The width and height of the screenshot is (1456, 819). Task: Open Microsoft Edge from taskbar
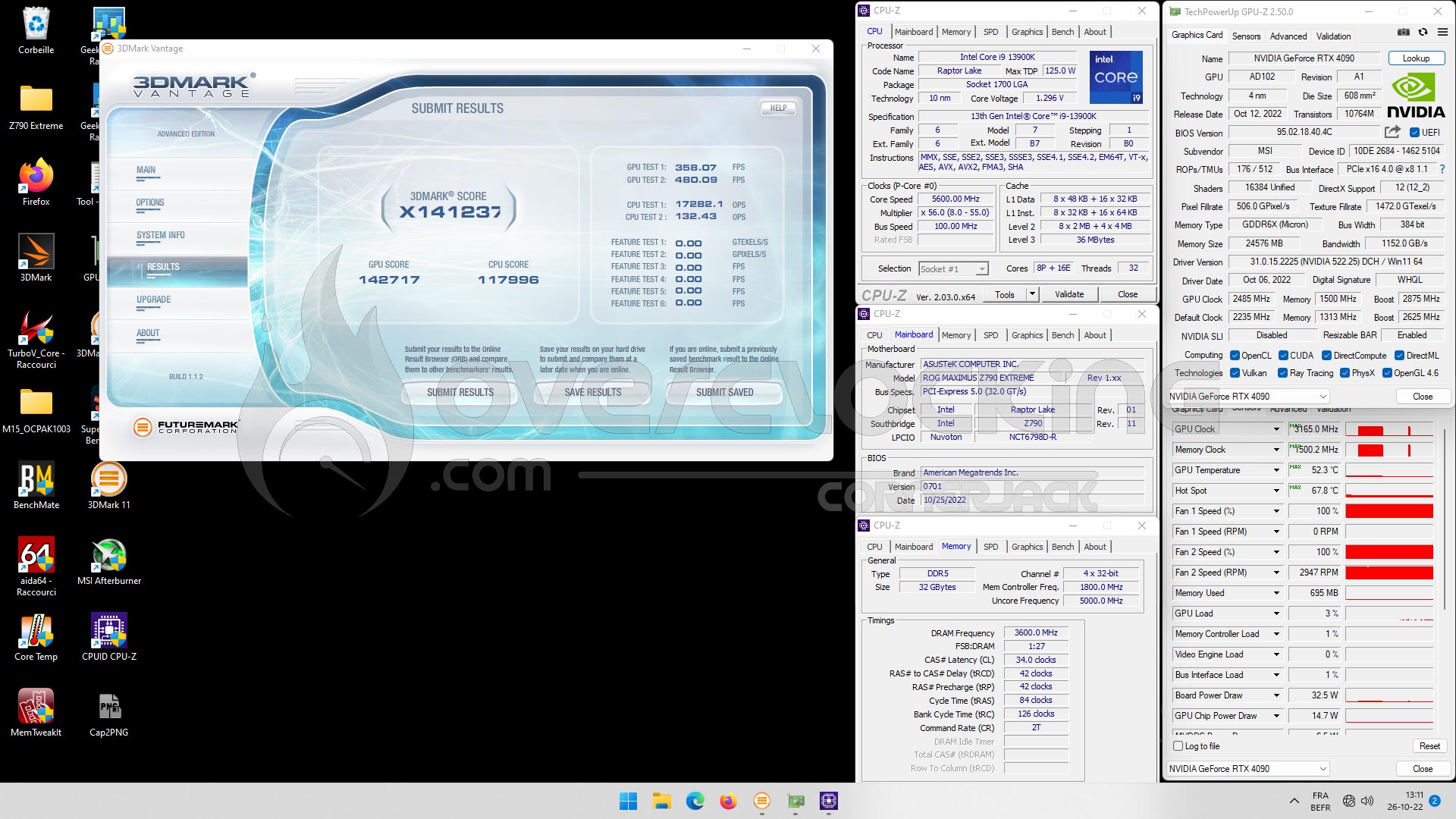695,801
